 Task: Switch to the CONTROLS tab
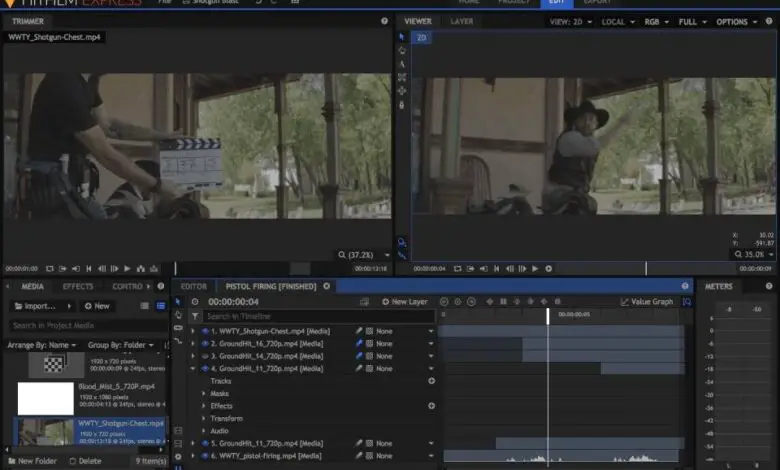tap(127, 286)
